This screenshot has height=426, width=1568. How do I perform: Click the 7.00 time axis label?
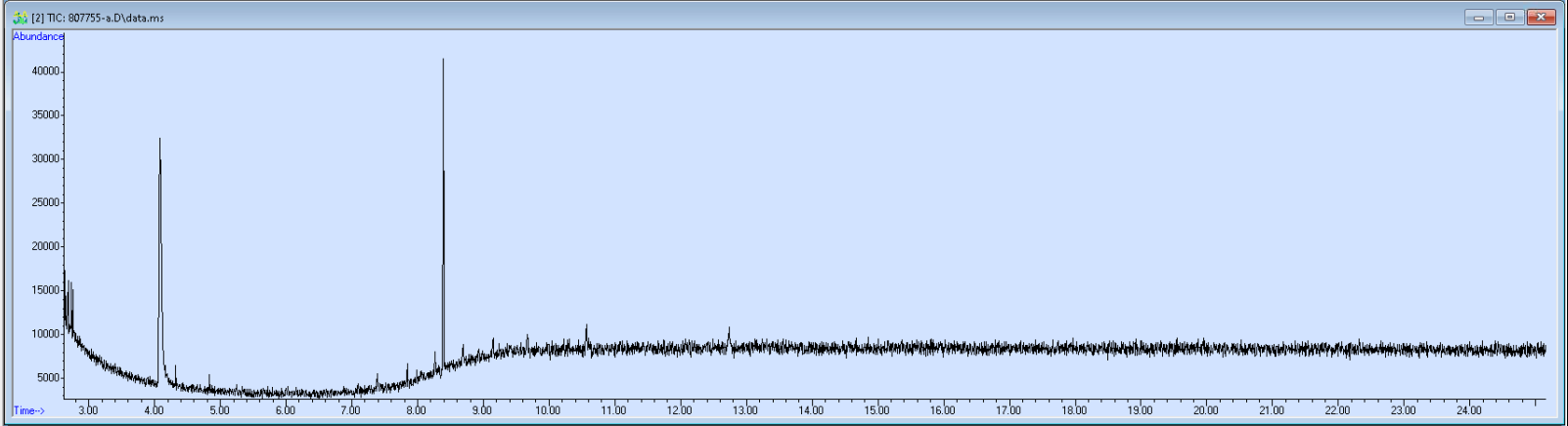[350, 410]
